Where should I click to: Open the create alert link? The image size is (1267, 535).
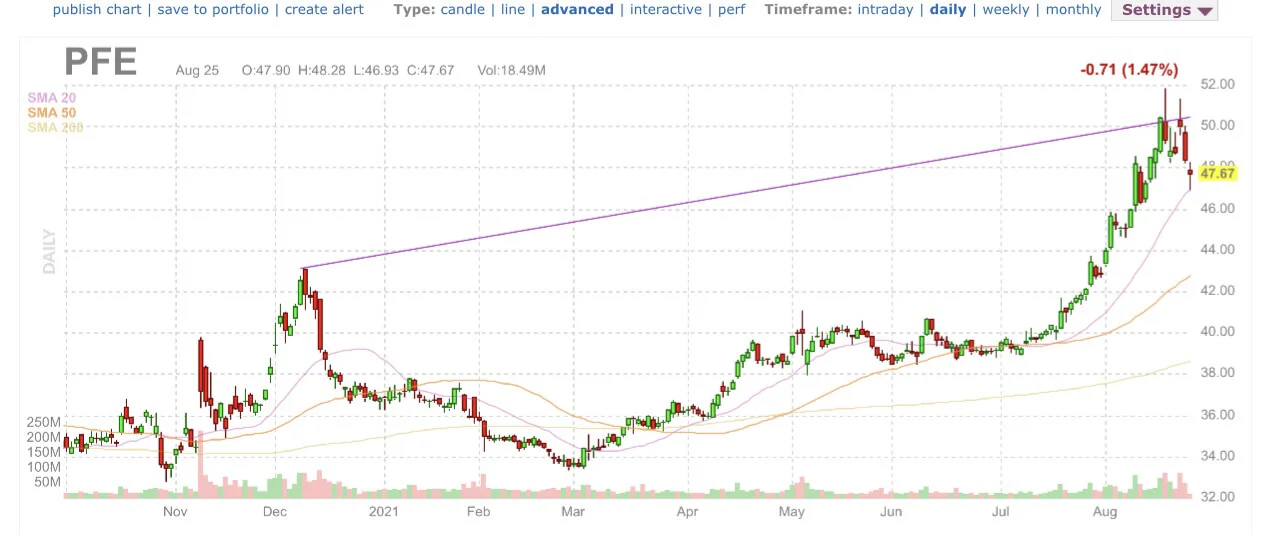coord(324,9)
